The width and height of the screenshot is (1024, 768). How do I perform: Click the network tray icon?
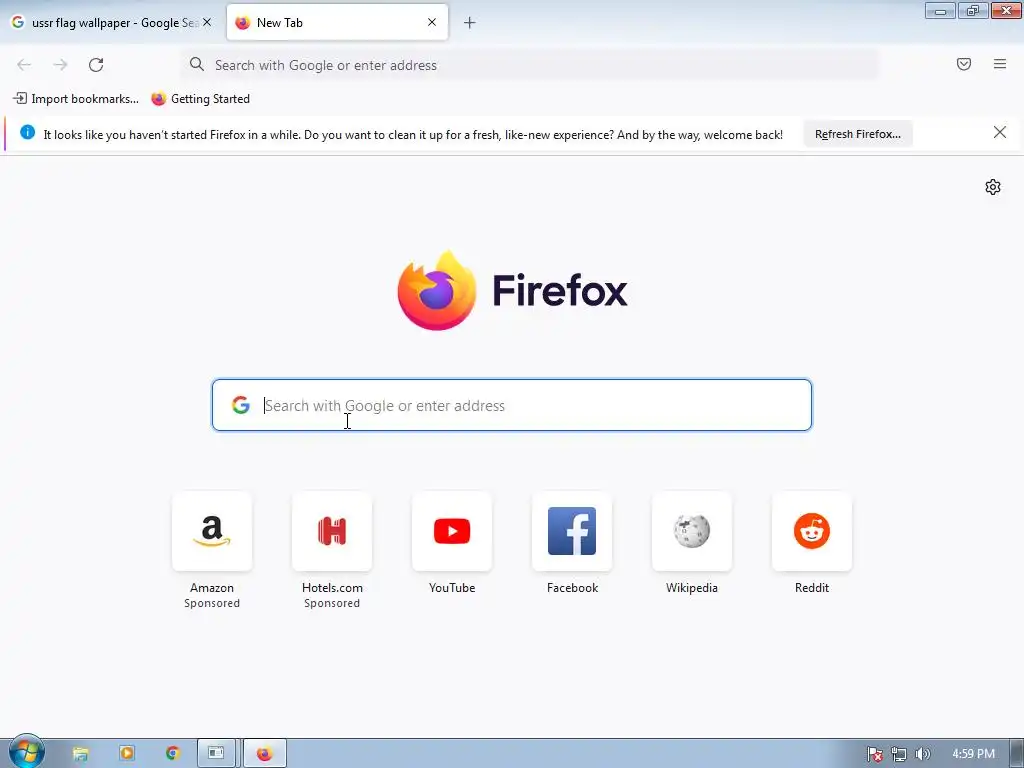point(899,754)
